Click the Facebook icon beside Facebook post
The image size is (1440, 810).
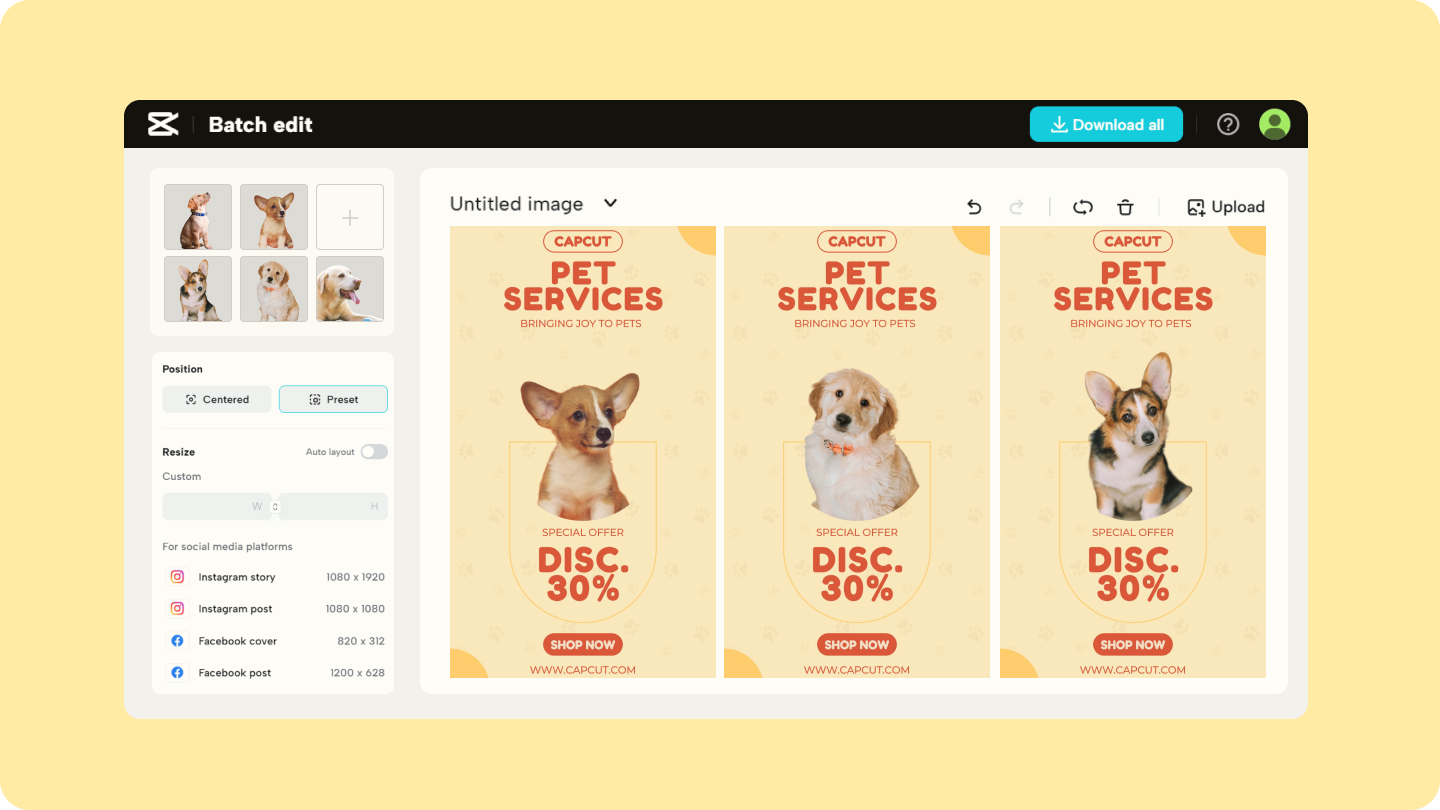tap(177, 673)
